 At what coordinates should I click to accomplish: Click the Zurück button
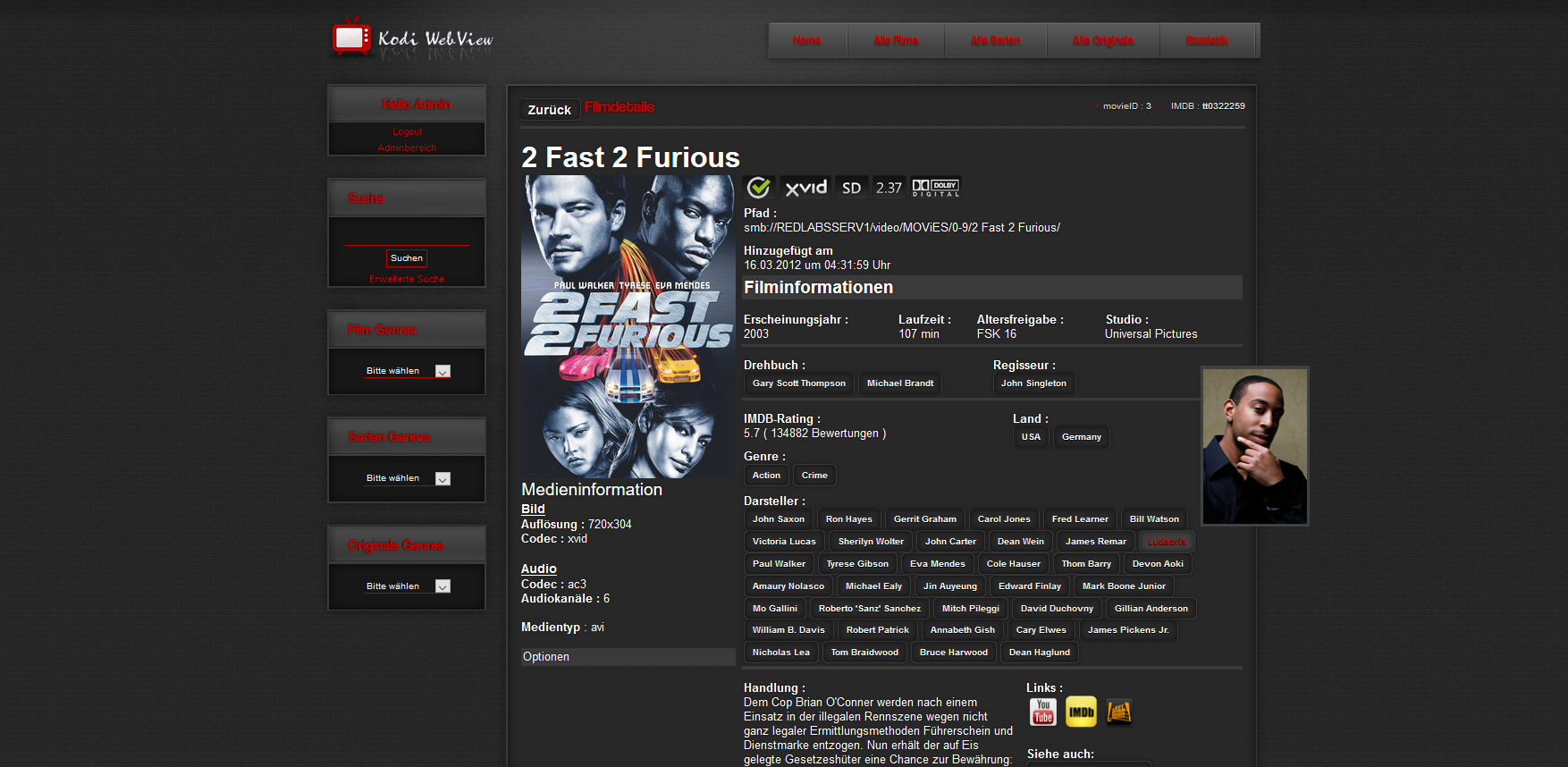(549, 109)
